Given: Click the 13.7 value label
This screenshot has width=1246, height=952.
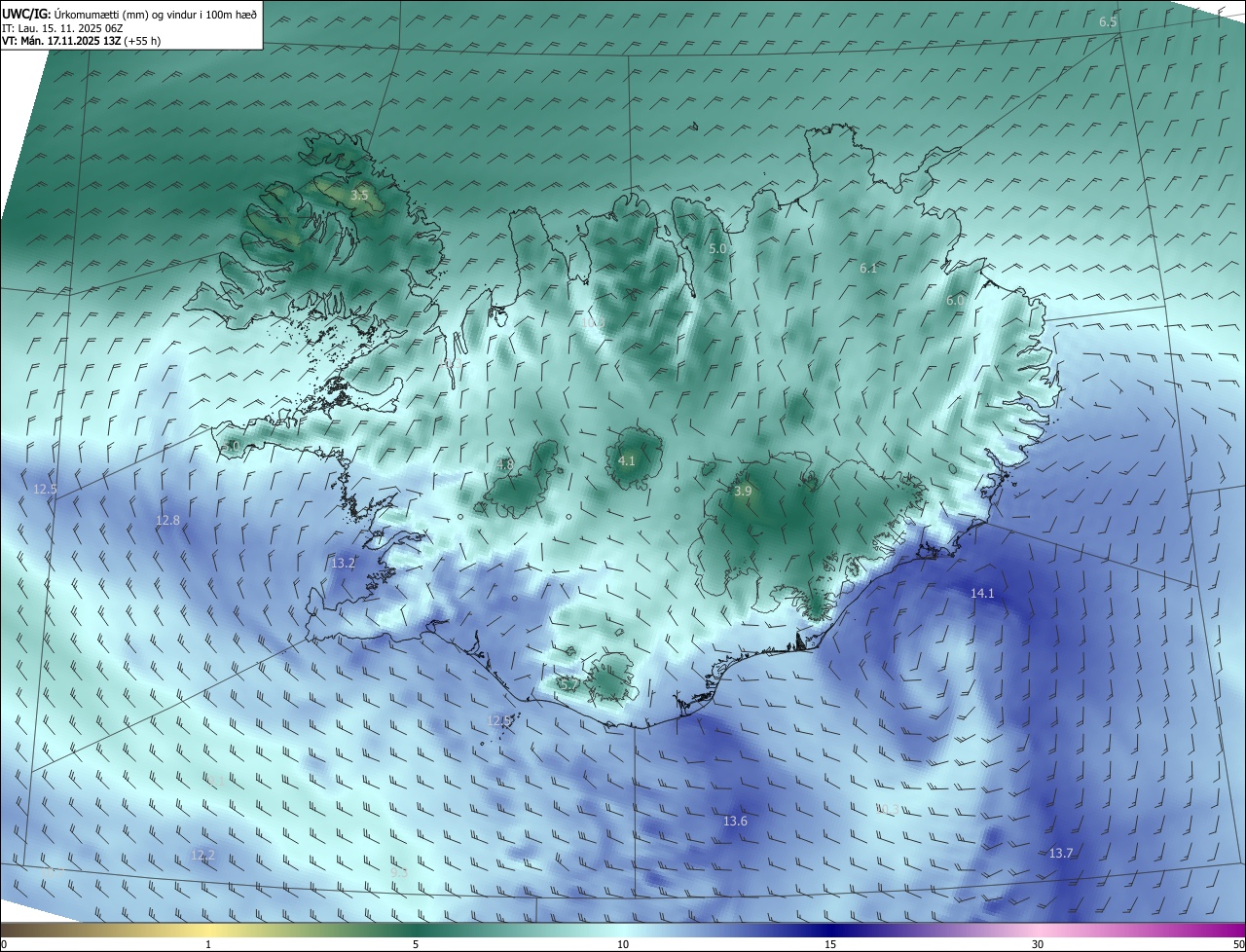Looking at the screenshot, I should coord(1061,854).
